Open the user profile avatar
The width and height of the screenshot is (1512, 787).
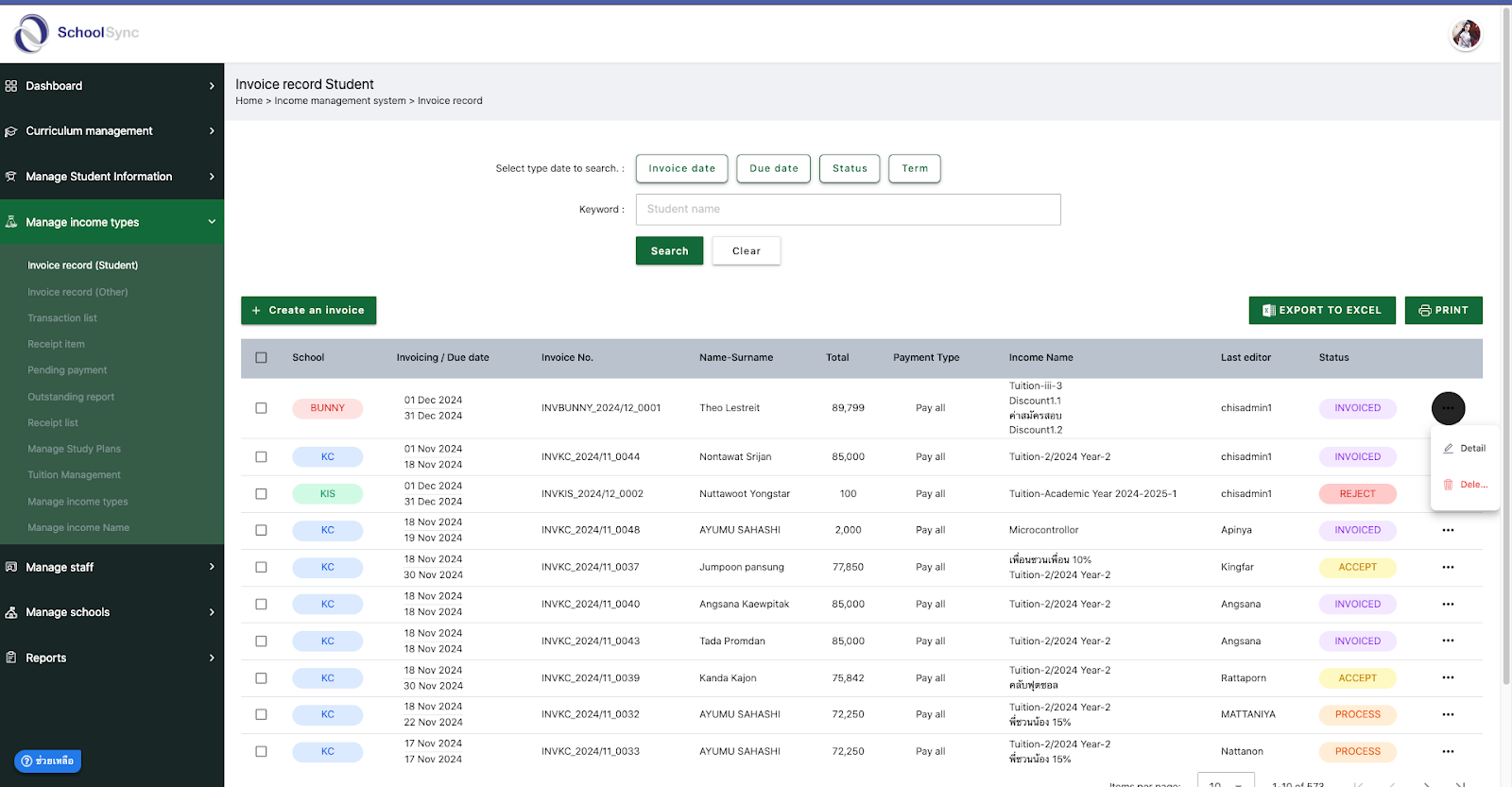click(1466, 34)
